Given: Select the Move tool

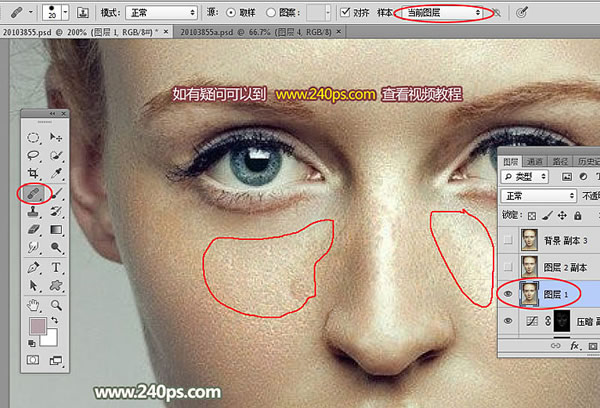Looking at the screenshot, I should pos(56,137).
